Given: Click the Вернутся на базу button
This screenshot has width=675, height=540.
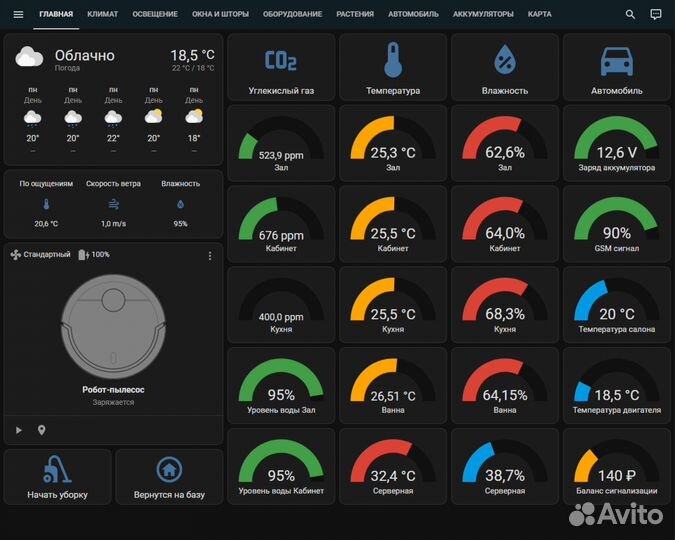Looking at the screenshot, I should pyautogui.click(x=169, y=476).
